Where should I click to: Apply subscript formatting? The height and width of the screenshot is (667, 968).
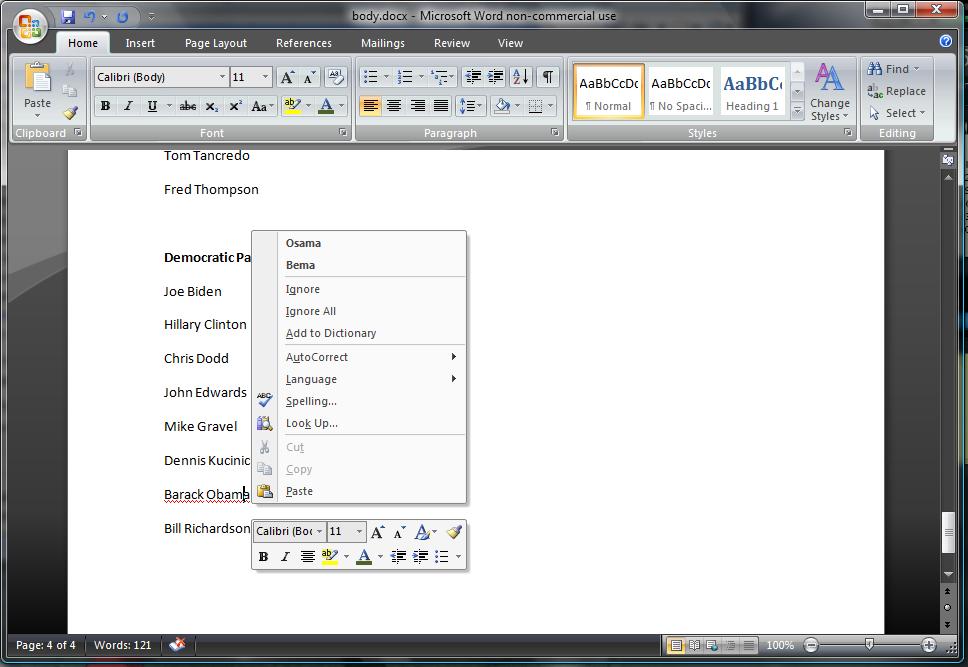pos(212,106)
